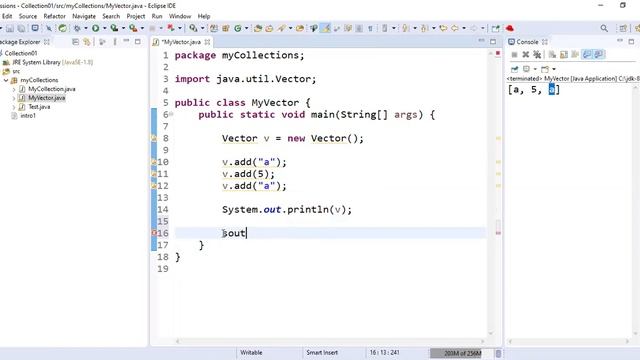Open the Navigate menu
Screen dimensions: 640x360
[84, 16]
